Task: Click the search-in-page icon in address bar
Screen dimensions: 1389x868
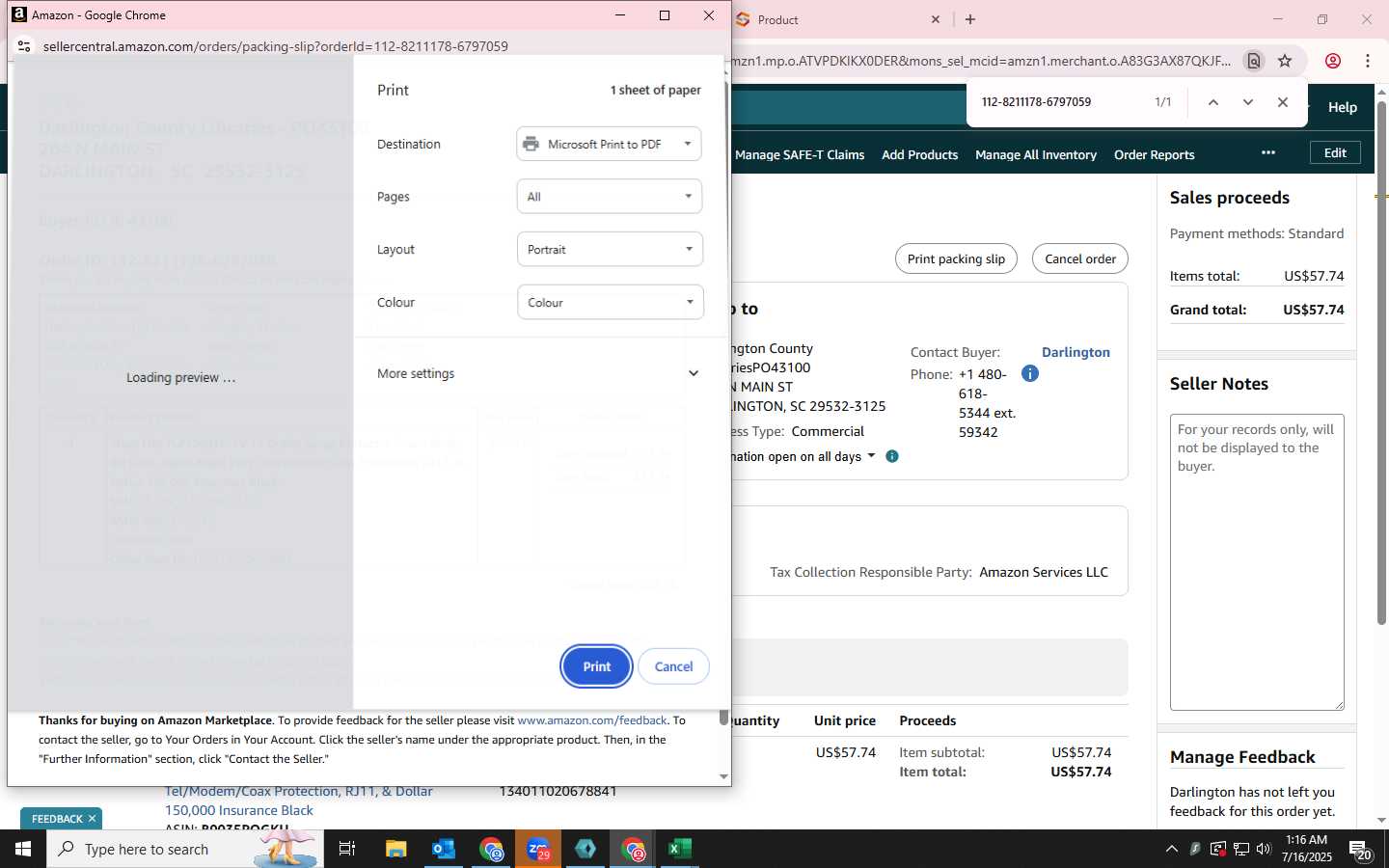Action: coord(1253,61)
